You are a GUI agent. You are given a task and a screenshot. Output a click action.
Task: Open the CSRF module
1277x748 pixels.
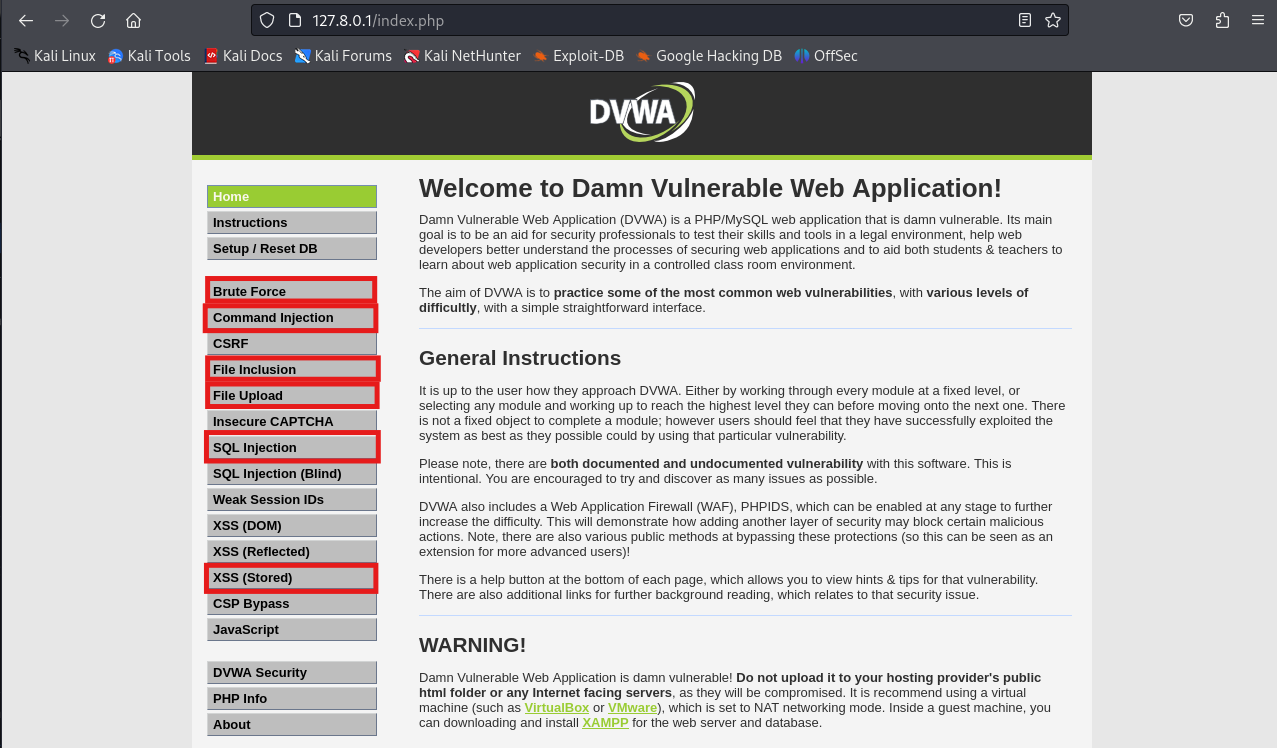pyautogui.click(x=292, y=344)
